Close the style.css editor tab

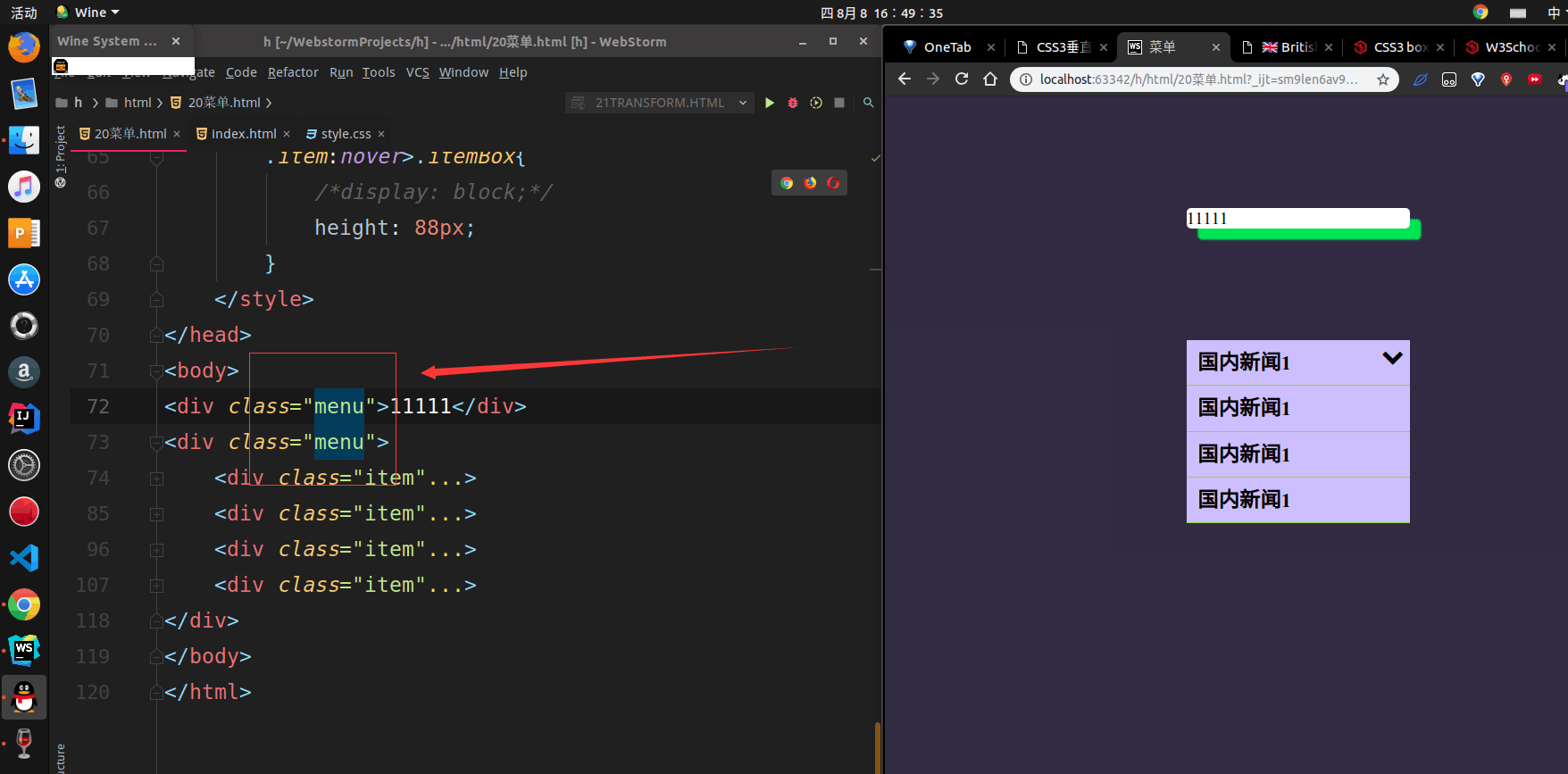(381, 134)
